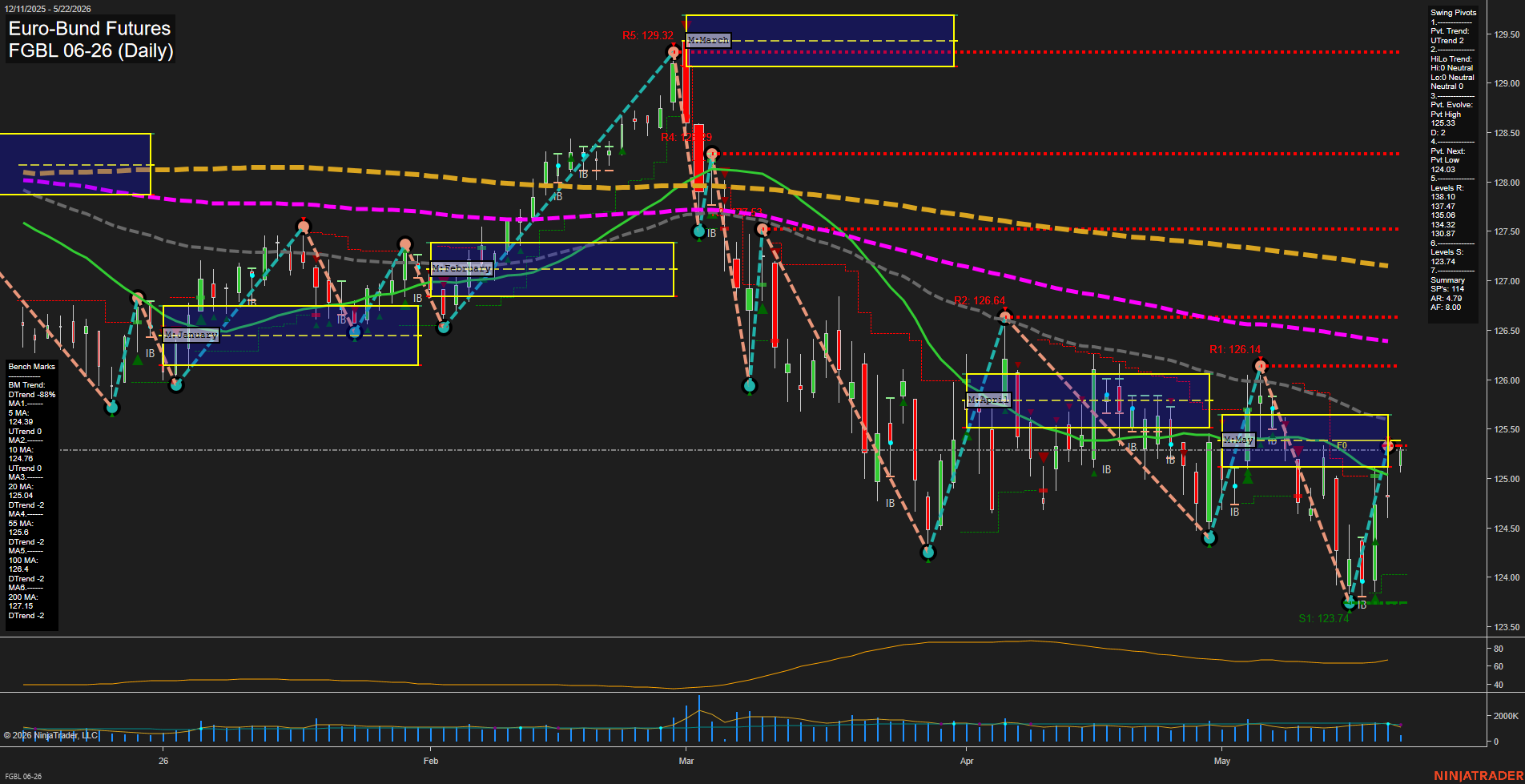Image resolution: width=1525 pixels, height=784 pixels.
Task: Select the M:March monthly level label
Action: click(708, 40)
